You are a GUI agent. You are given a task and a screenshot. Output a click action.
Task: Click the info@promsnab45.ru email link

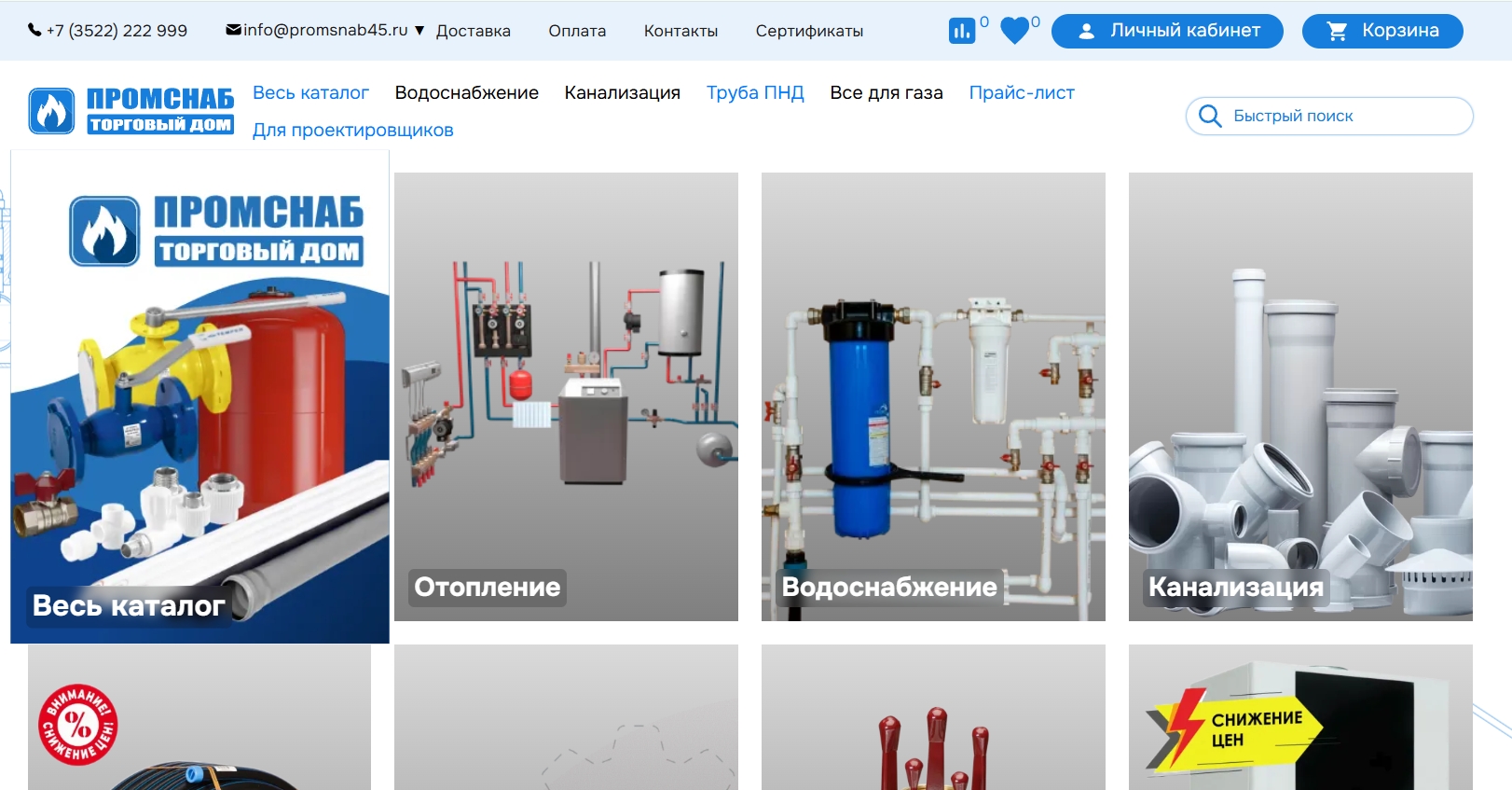[x=325, y=30]
